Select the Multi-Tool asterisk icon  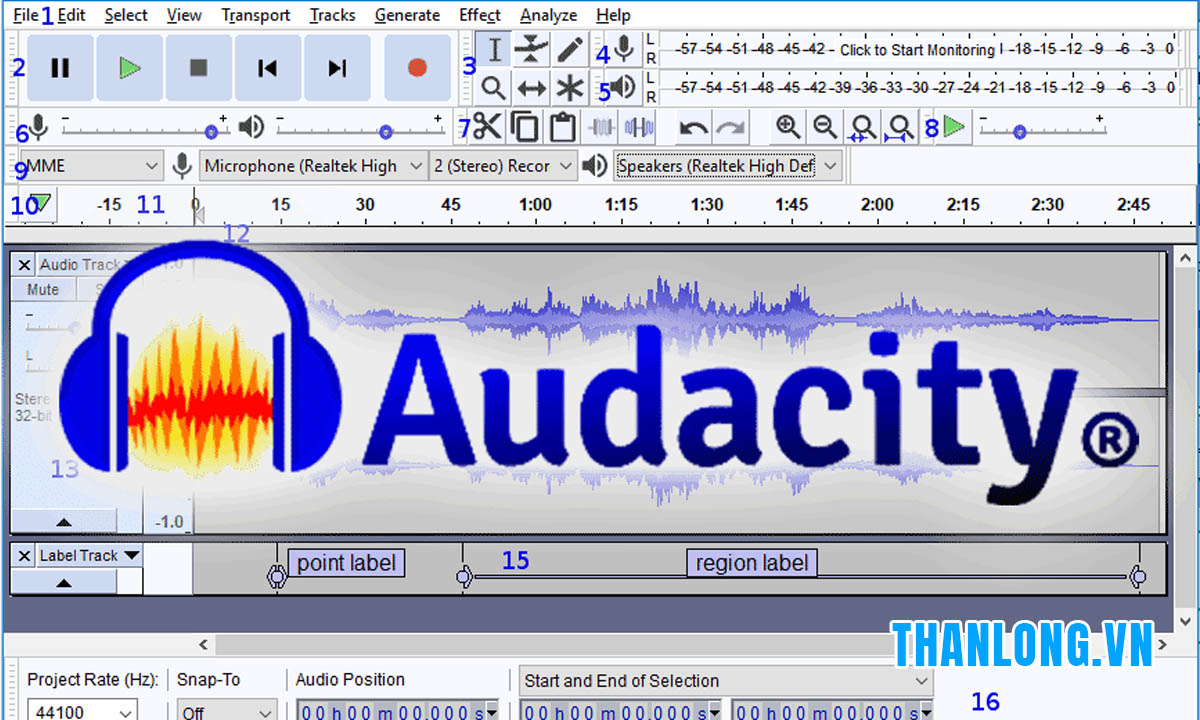point(570,88)
